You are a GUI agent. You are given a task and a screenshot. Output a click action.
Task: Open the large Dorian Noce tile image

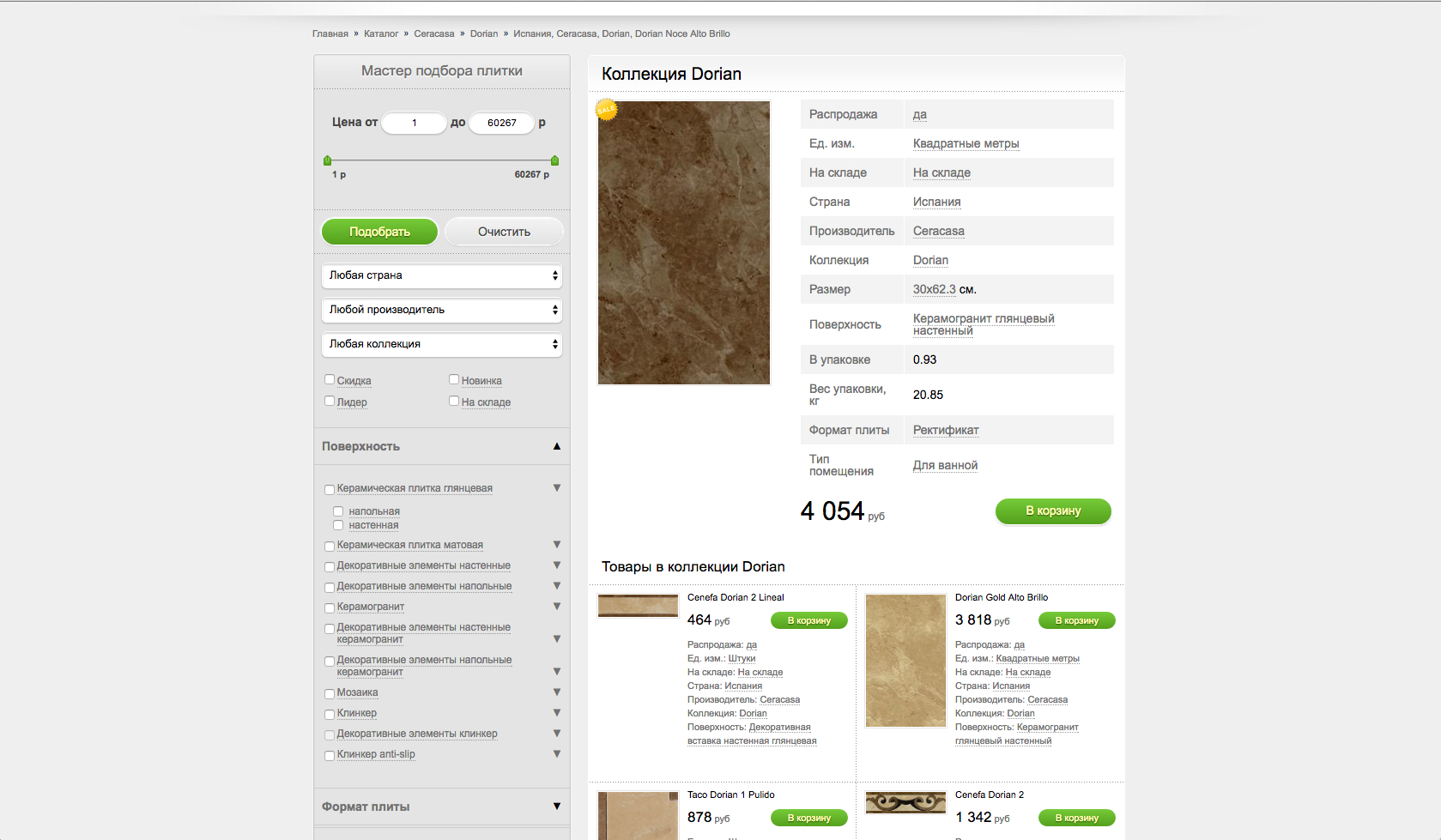pyautogui.click(x=684, y=244)
